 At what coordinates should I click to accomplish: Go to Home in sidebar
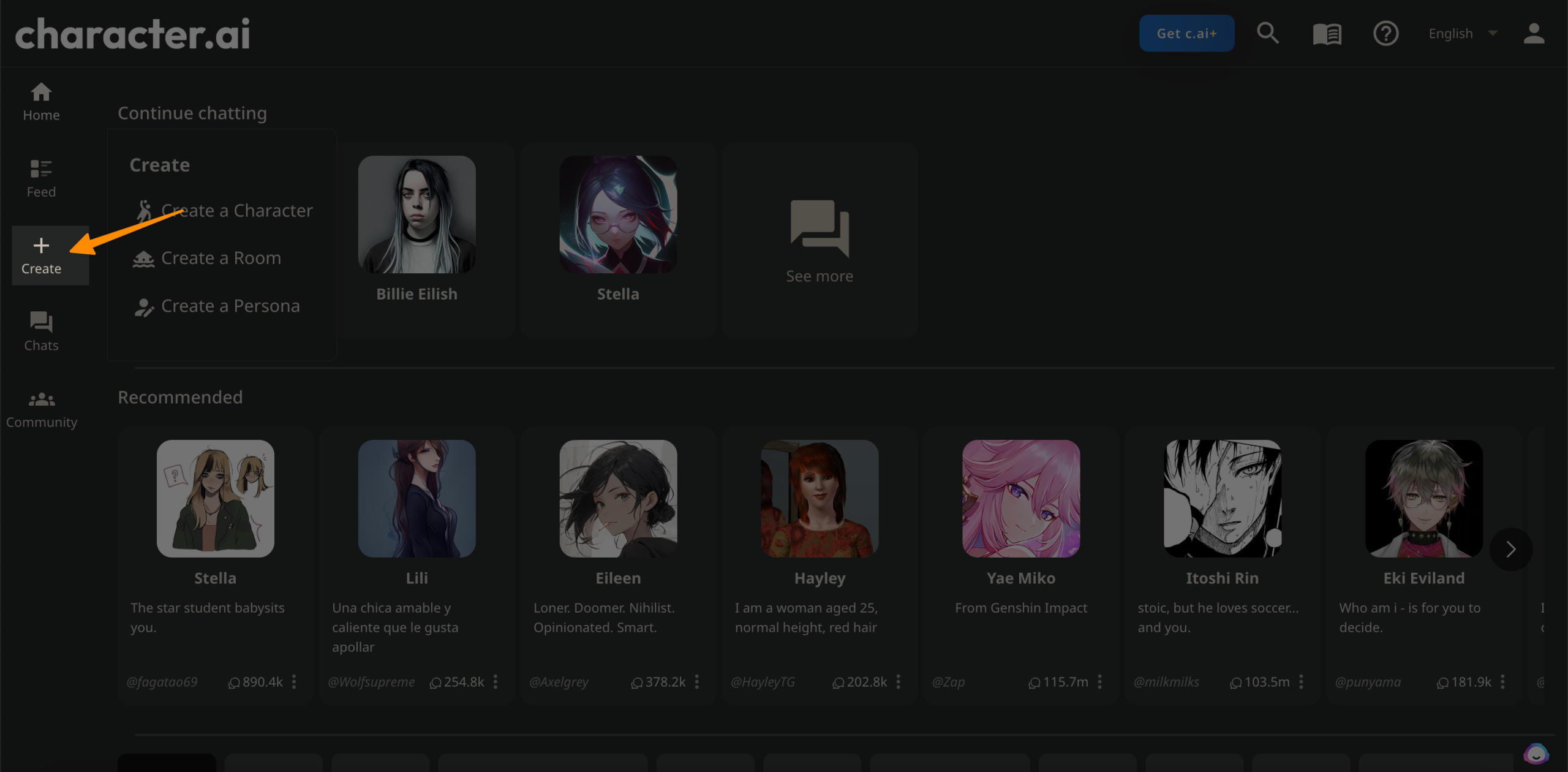point(41,102)
